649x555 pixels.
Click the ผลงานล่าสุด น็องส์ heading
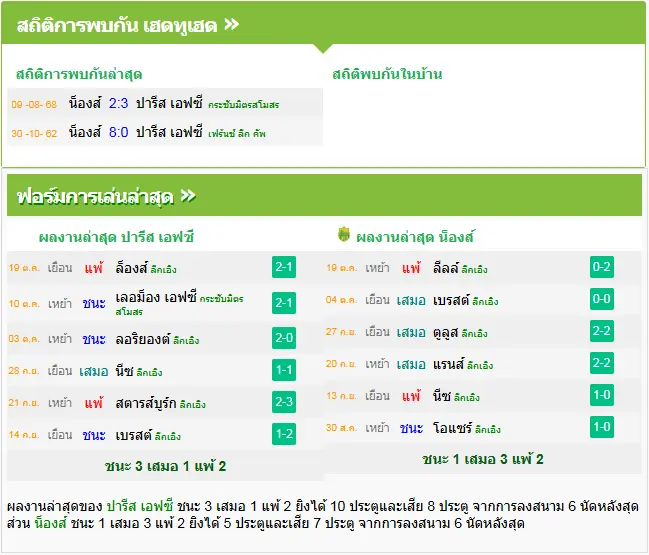(x=415, y=237)
